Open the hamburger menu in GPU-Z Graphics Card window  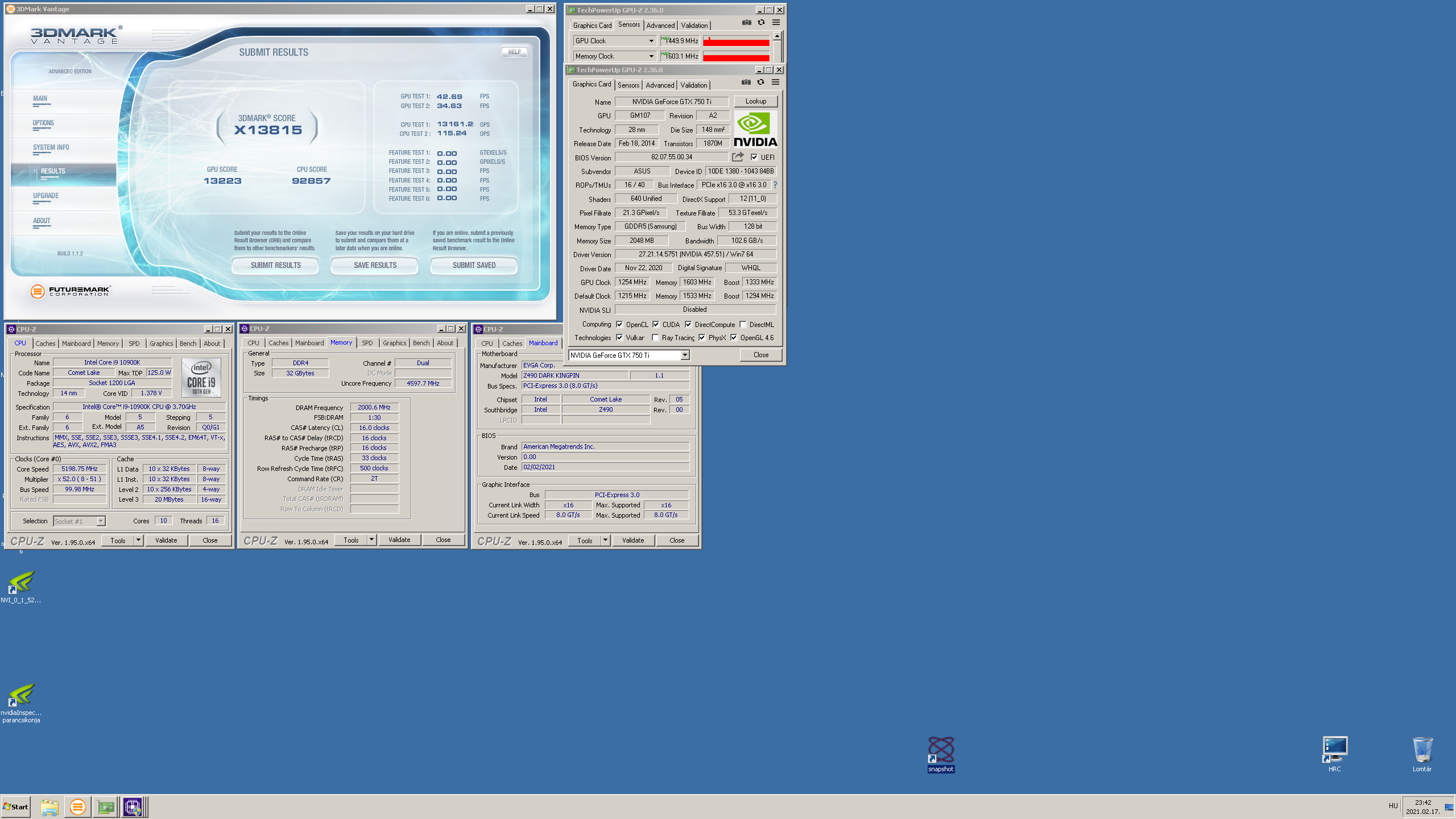pyautogui.click(x=775, y=82)
